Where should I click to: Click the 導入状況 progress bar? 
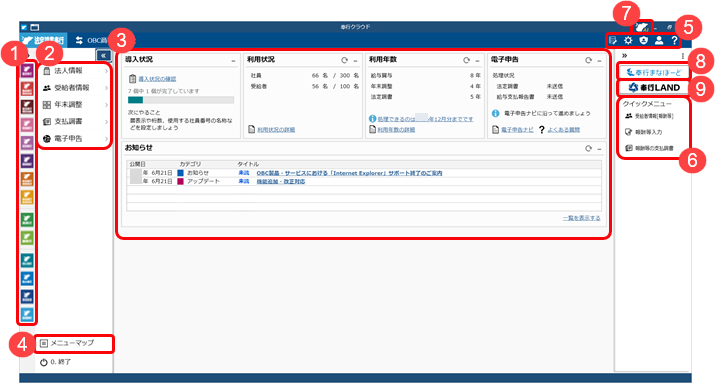click(x=181, y=100)
